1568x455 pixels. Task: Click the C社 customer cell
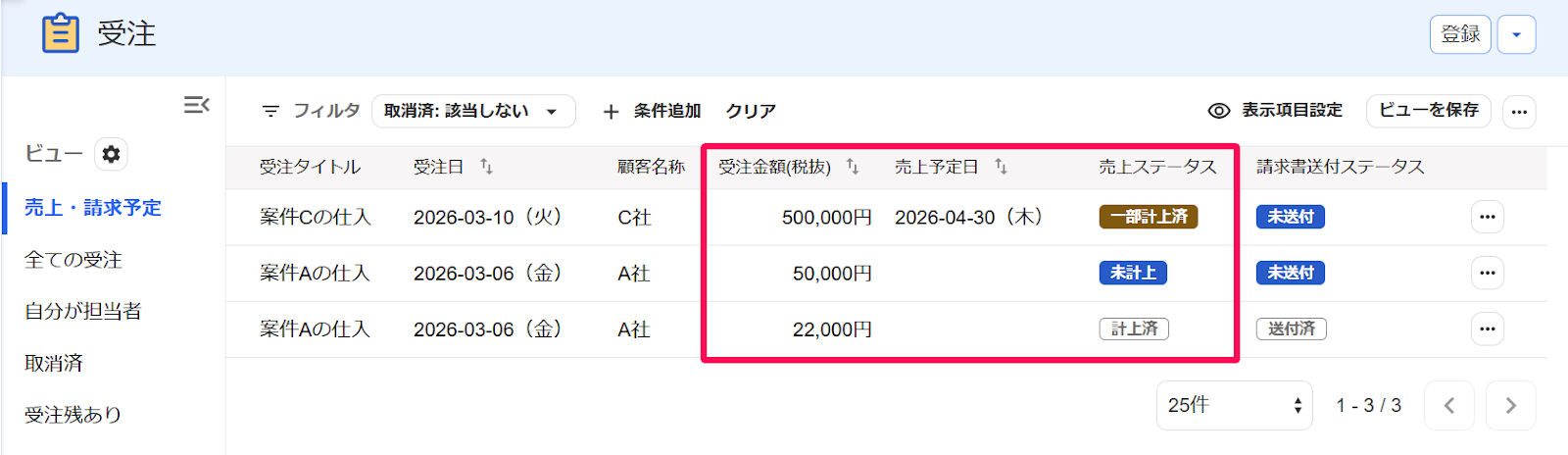pos(634,217)
